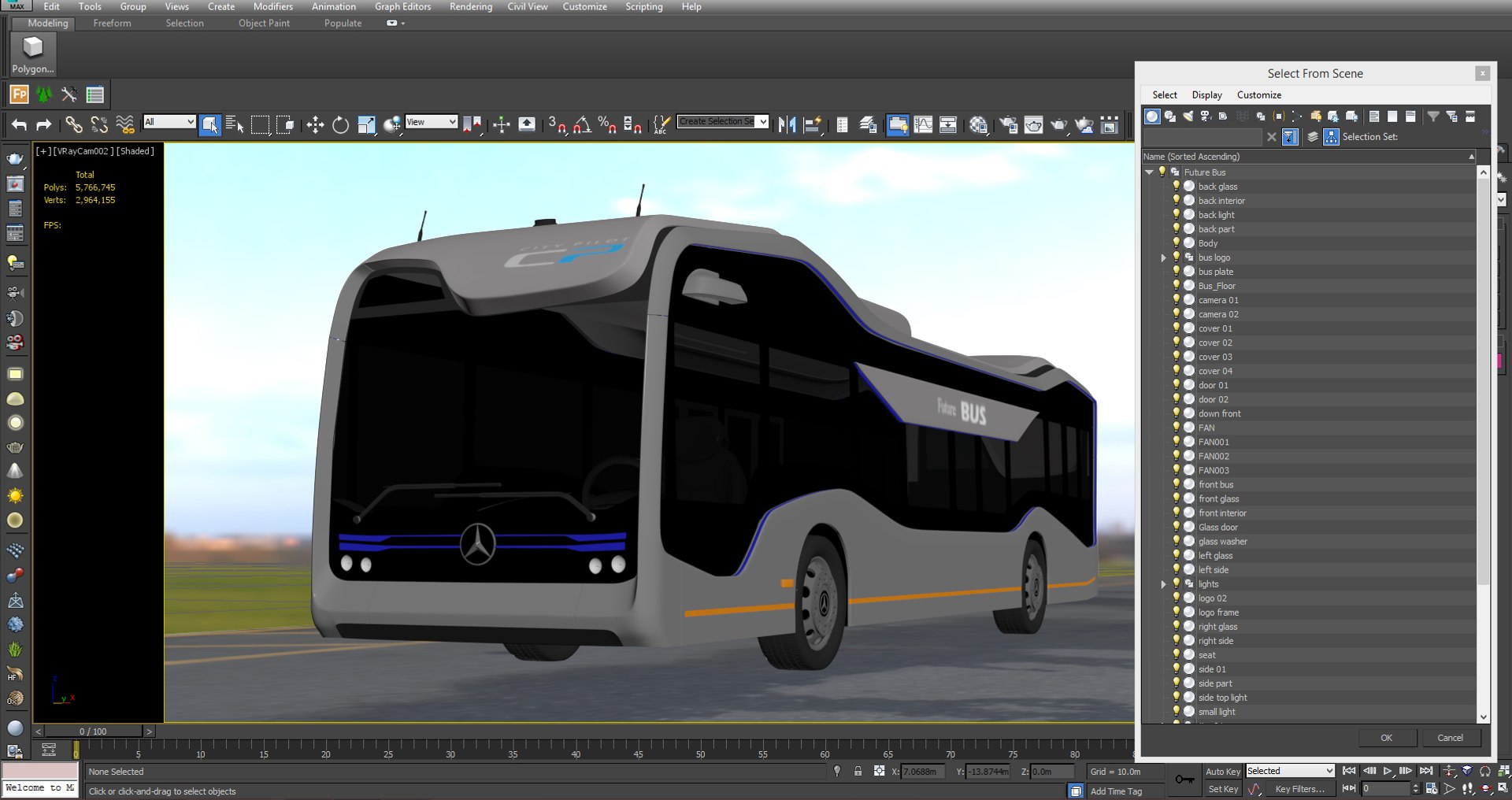
Task: Click Polygon Modeling cube icon
Action: pos(32,48)
